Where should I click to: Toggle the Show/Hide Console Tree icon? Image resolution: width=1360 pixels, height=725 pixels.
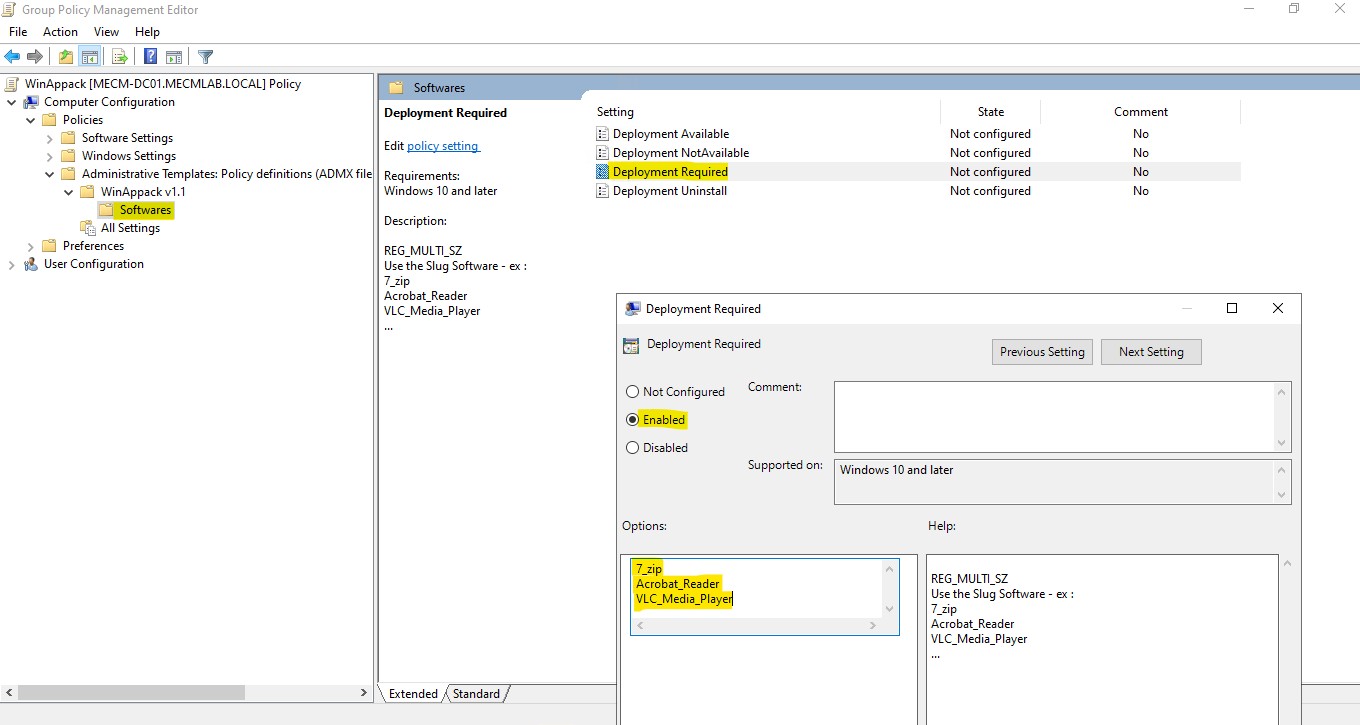(x=90, y=56)
